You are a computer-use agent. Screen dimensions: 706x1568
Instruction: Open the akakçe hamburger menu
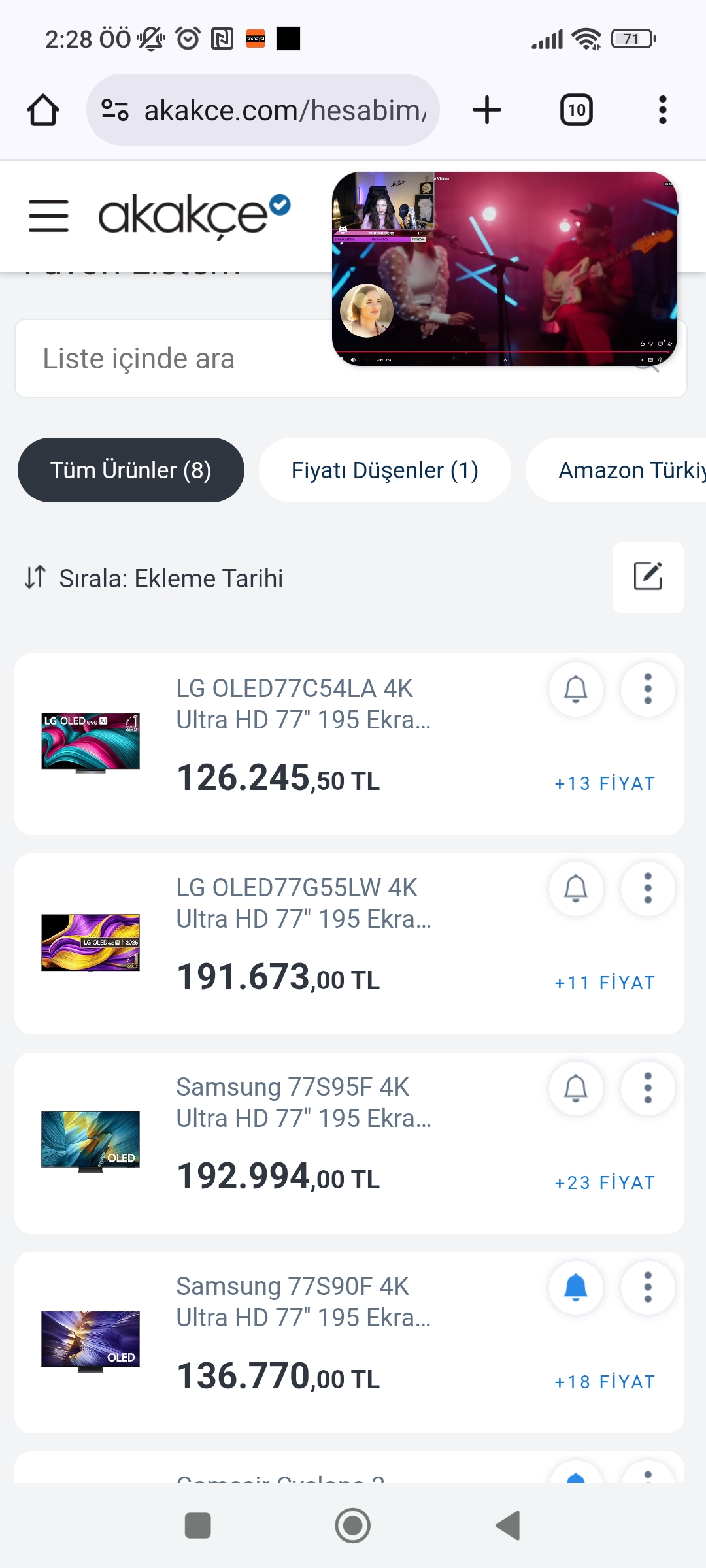tap(48, 216)
